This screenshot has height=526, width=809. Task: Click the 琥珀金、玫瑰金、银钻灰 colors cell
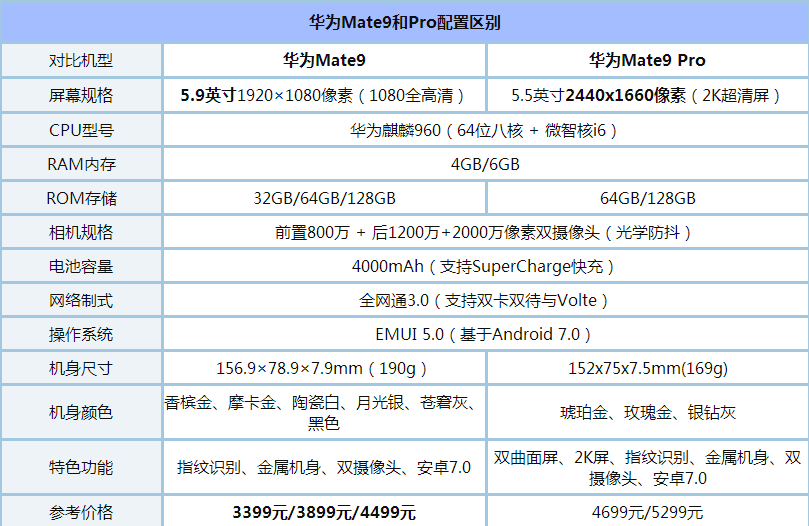(647, 413)
